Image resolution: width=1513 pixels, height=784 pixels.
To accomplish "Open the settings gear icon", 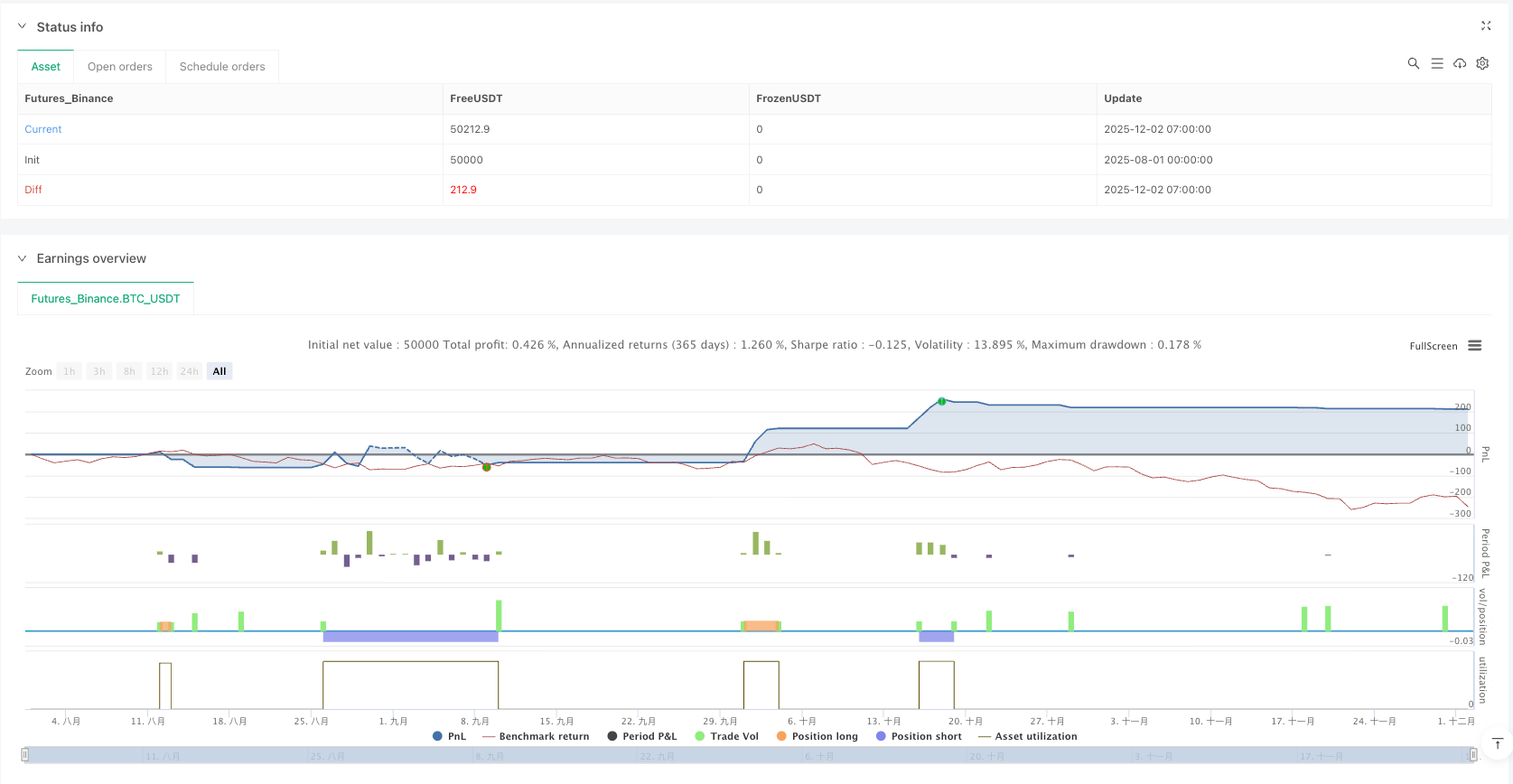I will click(x=1482, y=63).
